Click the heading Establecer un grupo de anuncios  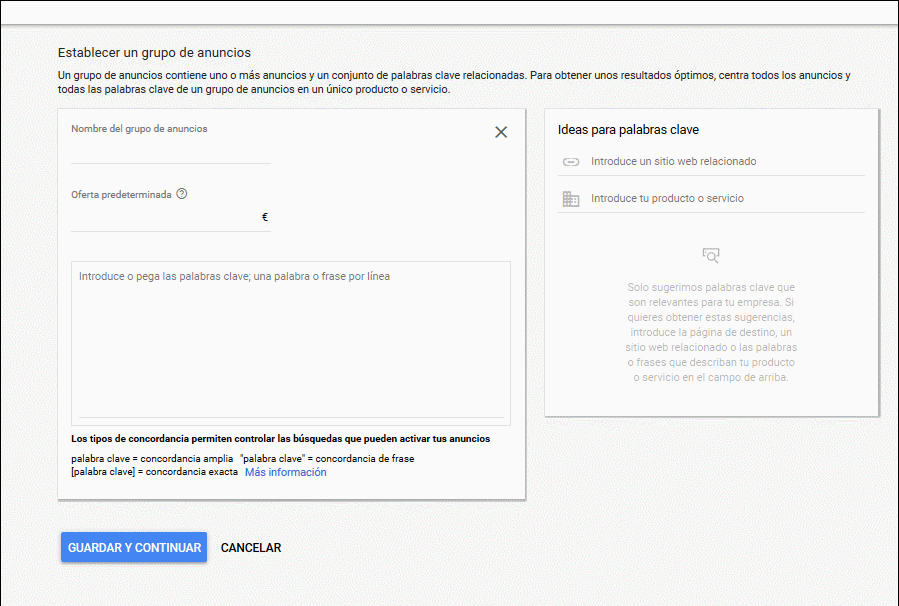click(x=154, y=53)
